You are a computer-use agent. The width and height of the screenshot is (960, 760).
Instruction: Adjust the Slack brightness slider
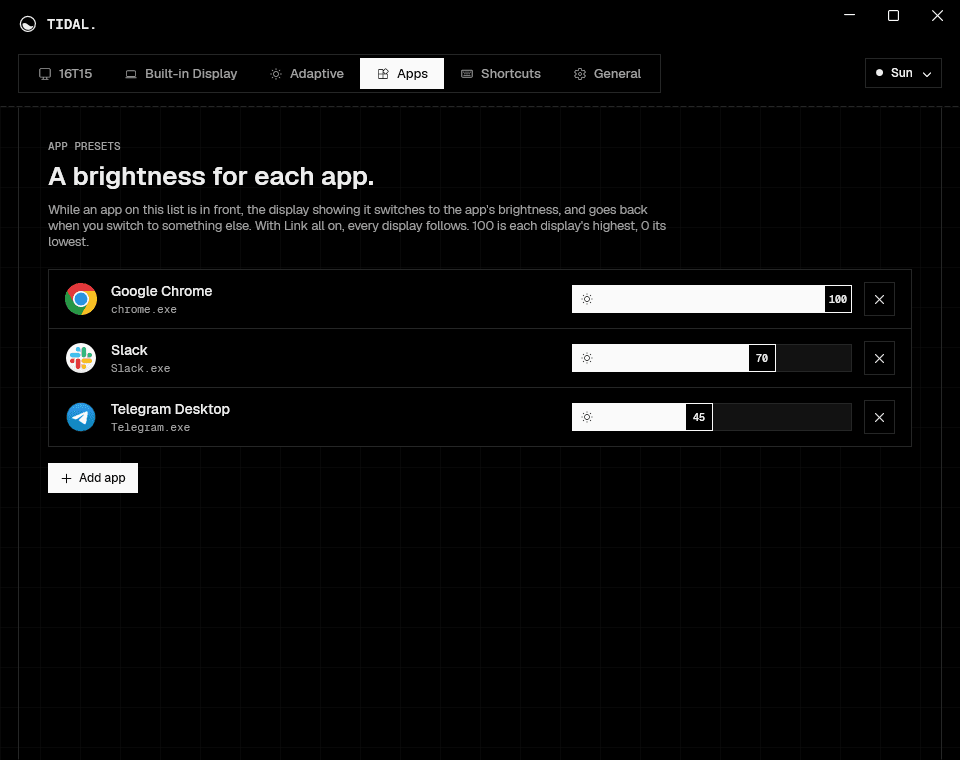pyautogui.click(x=711, y=358)
